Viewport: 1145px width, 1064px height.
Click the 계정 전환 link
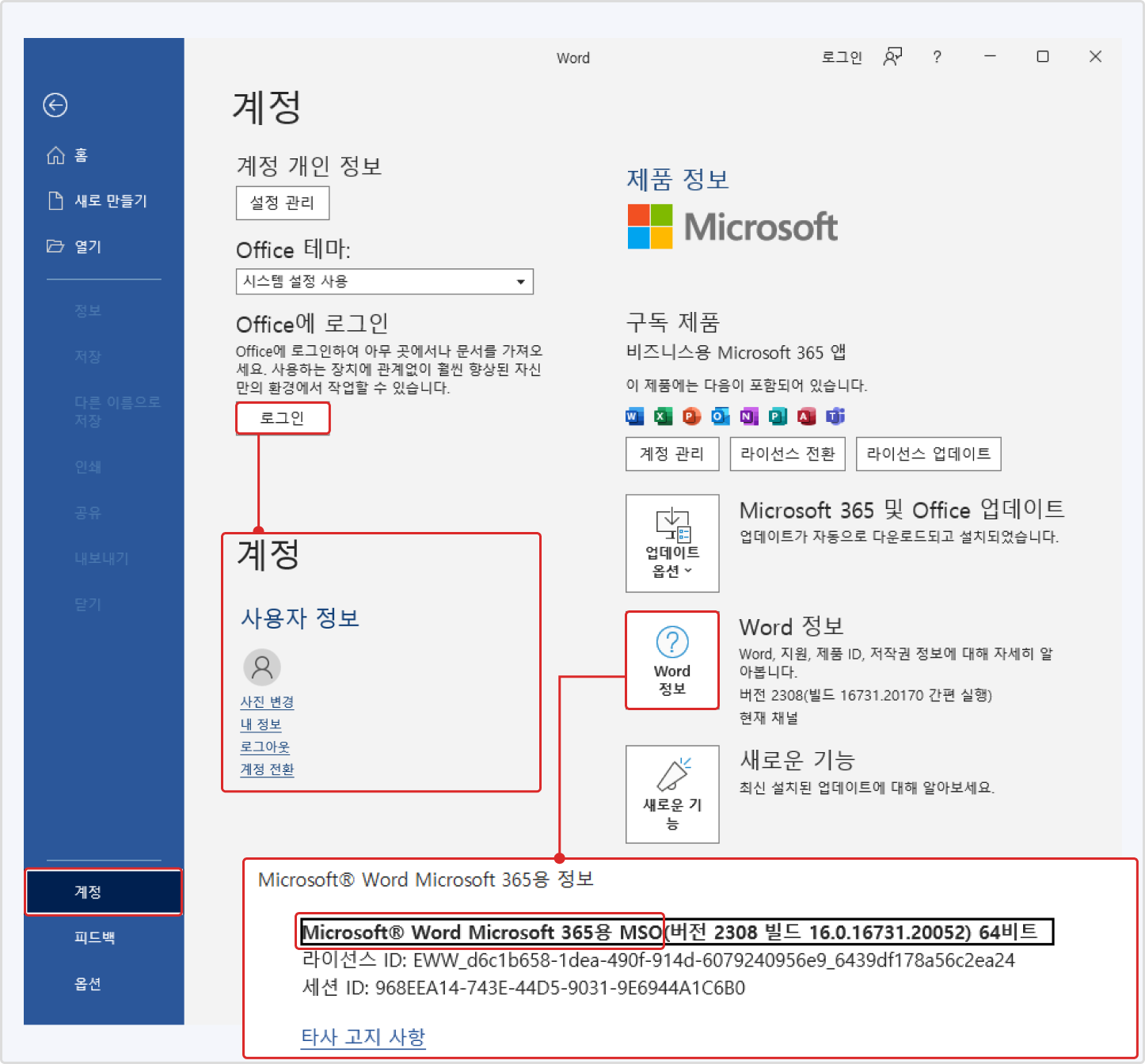tap(267, 769)
